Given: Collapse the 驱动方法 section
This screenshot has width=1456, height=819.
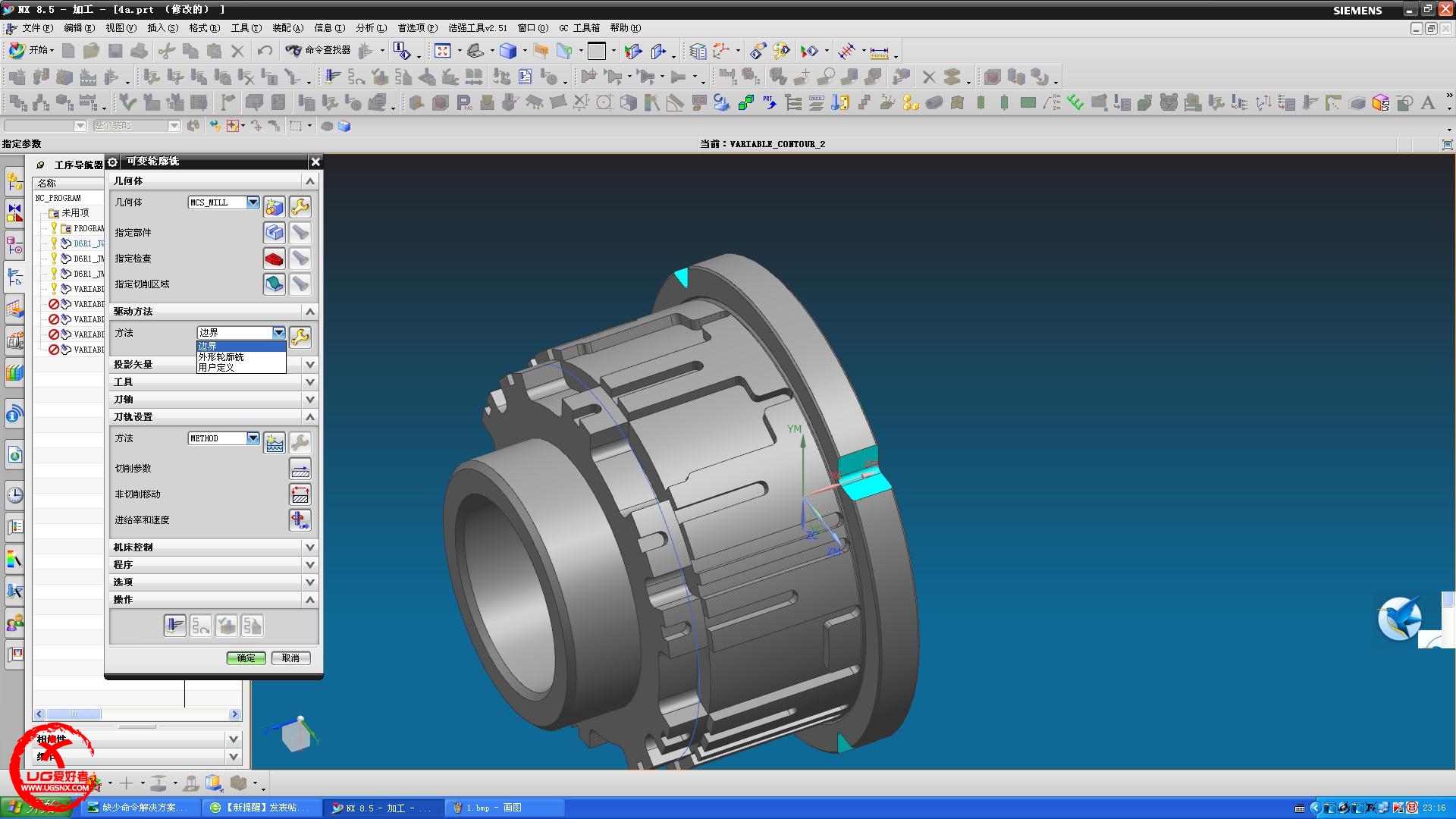Looking at the screenshot, I should [x=309, y=312].
